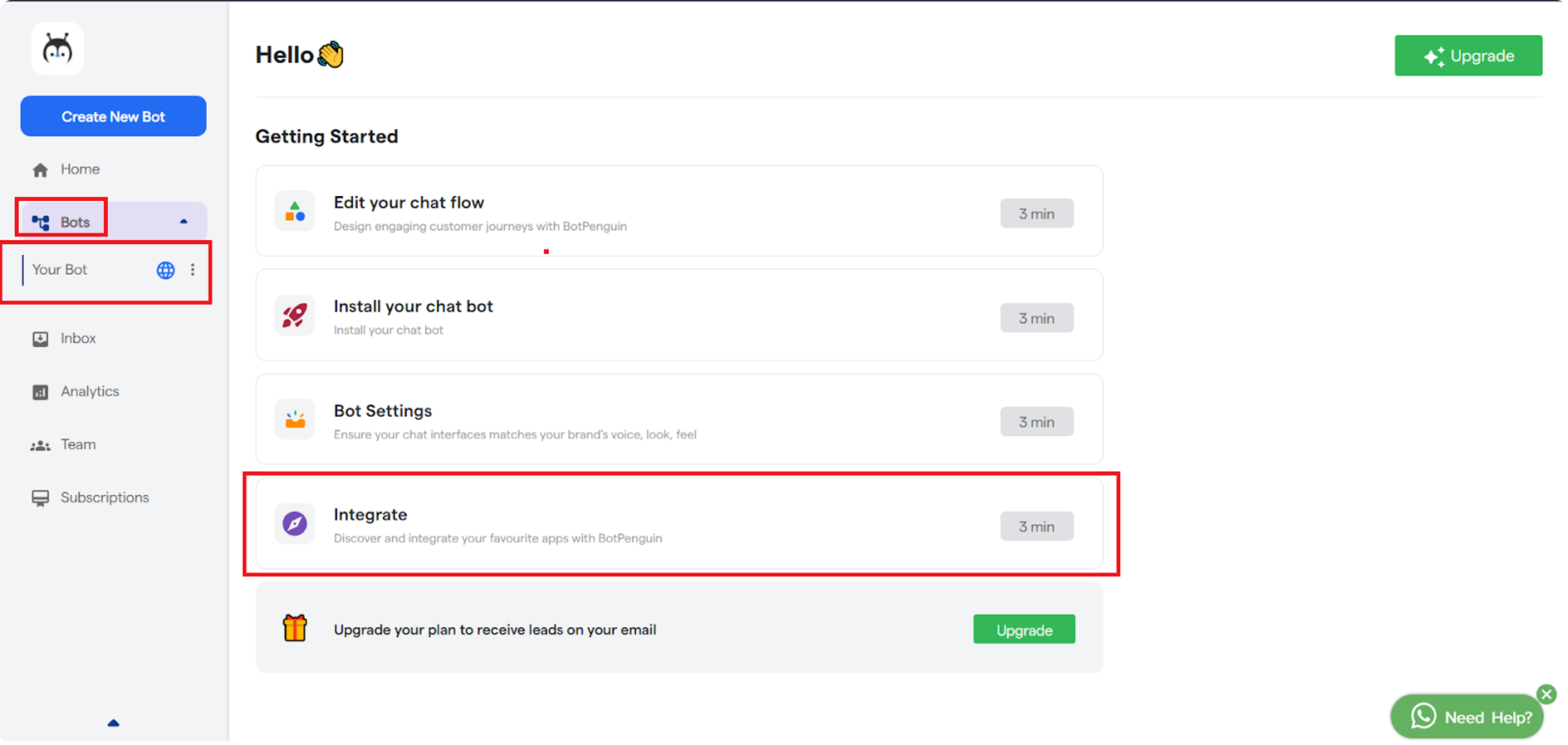Dismiss the Need Help widget with the X

point(1546,694)
